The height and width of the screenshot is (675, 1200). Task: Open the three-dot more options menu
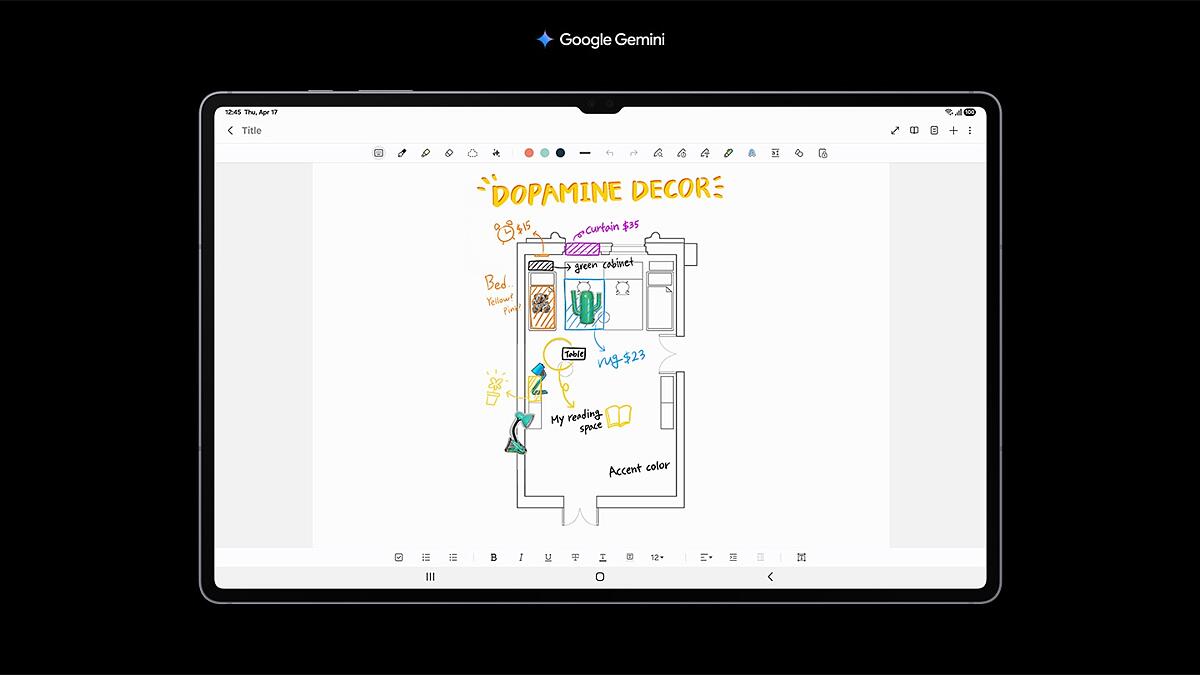(970, 131)
